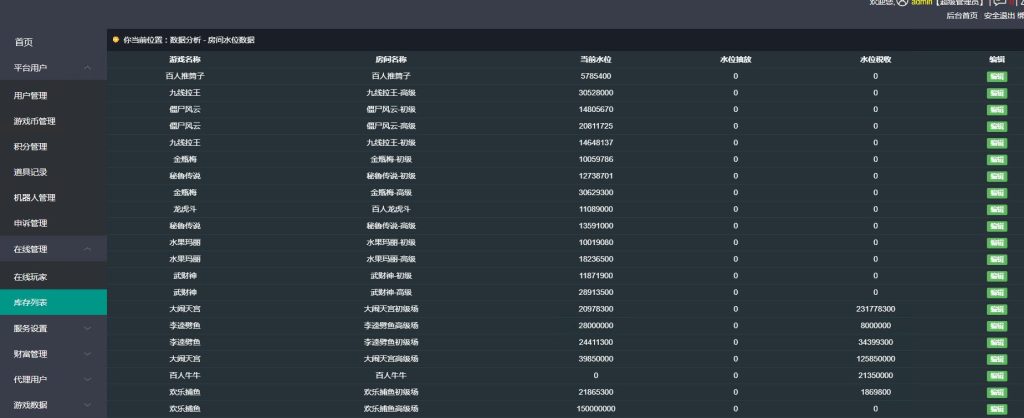The height and width of the screenshot is (418, 1024).
Task: Click the 水位税收 column header
Action: point(876,59)
